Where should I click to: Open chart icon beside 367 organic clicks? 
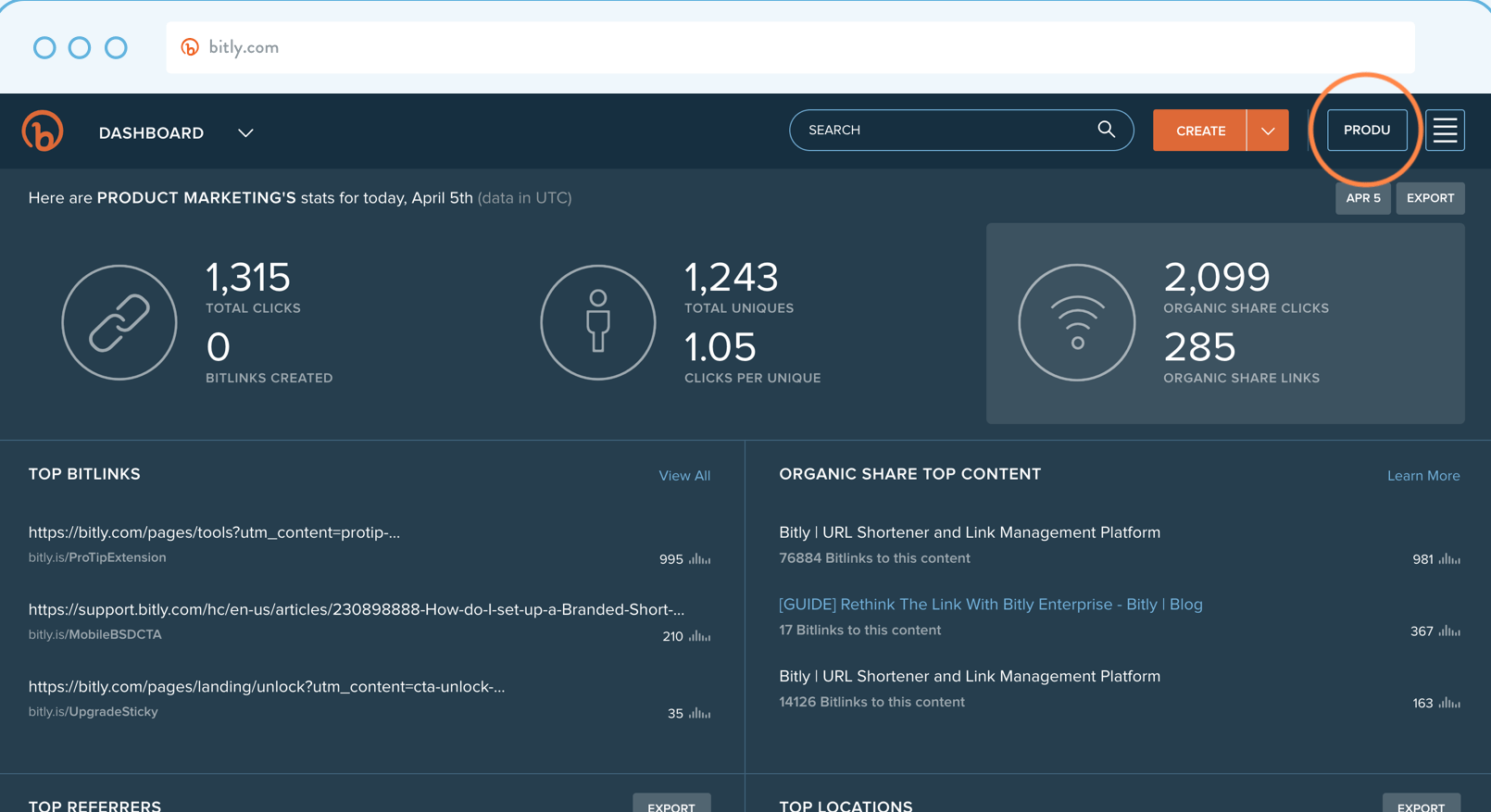[1449, 631]
